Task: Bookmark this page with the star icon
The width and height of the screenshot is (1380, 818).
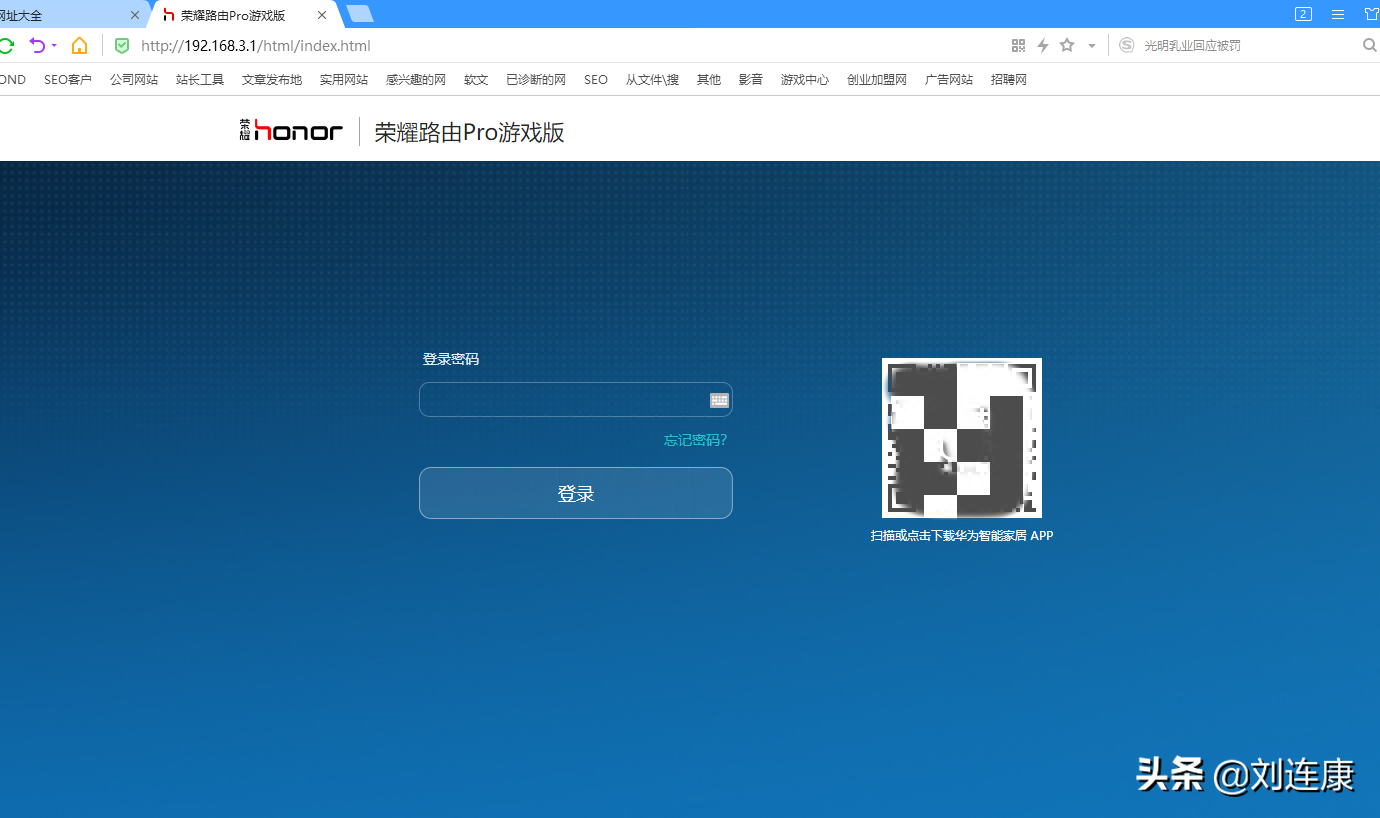Action: 1067,46
